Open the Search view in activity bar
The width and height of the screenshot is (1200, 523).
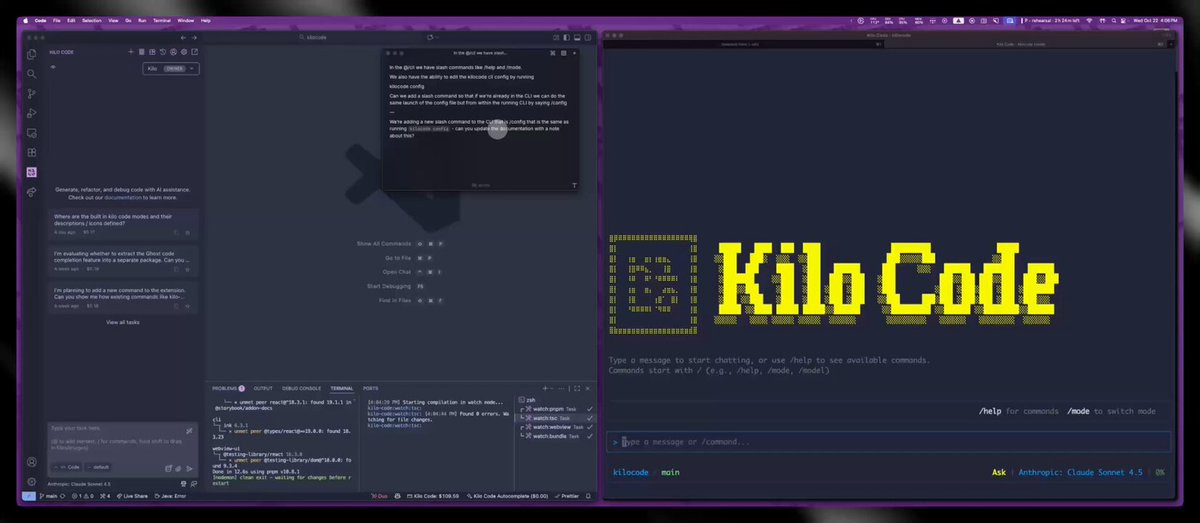(32, 73)
